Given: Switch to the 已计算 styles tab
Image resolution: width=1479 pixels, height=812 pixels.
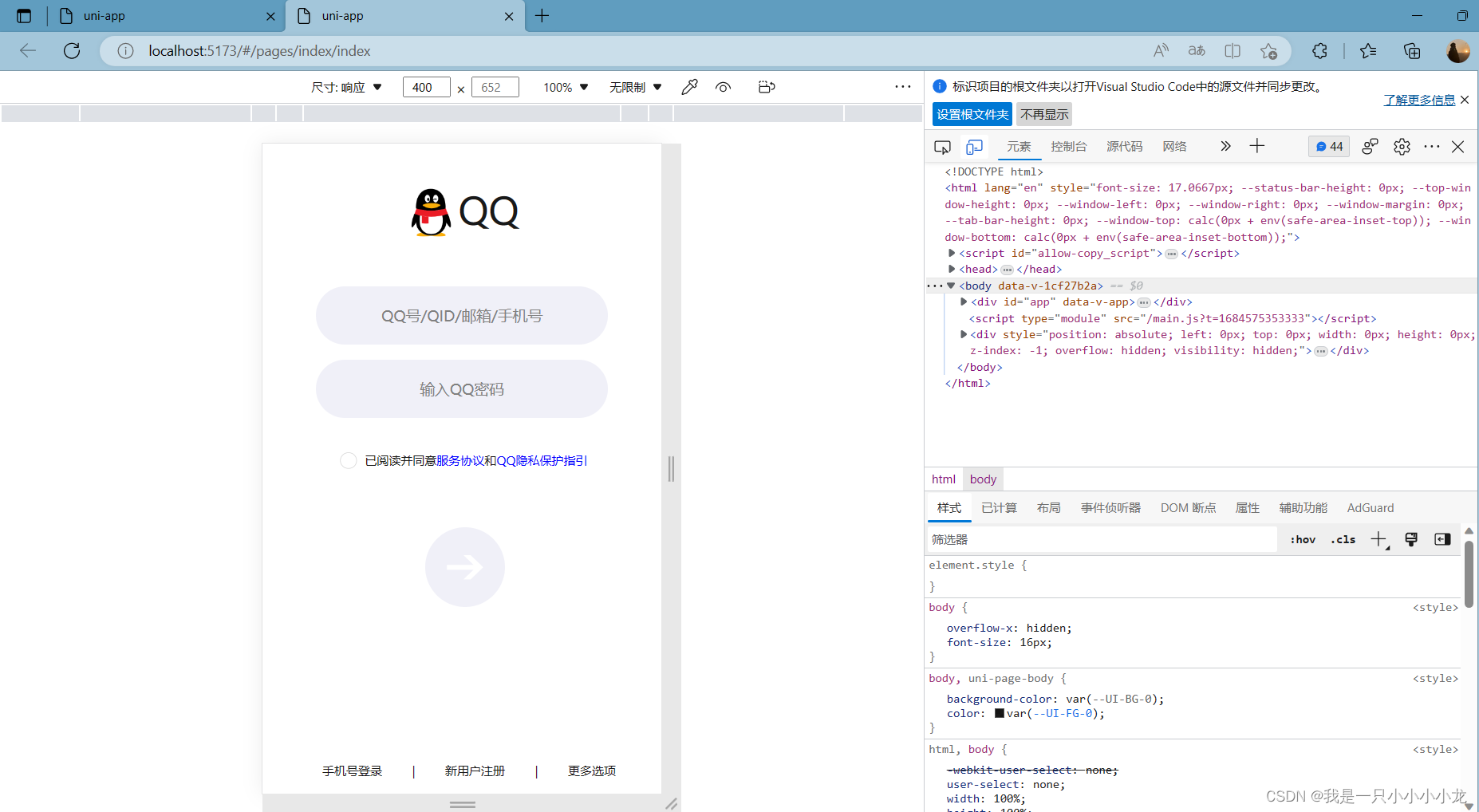Looking at the screenshot, I should coord(999,508).
